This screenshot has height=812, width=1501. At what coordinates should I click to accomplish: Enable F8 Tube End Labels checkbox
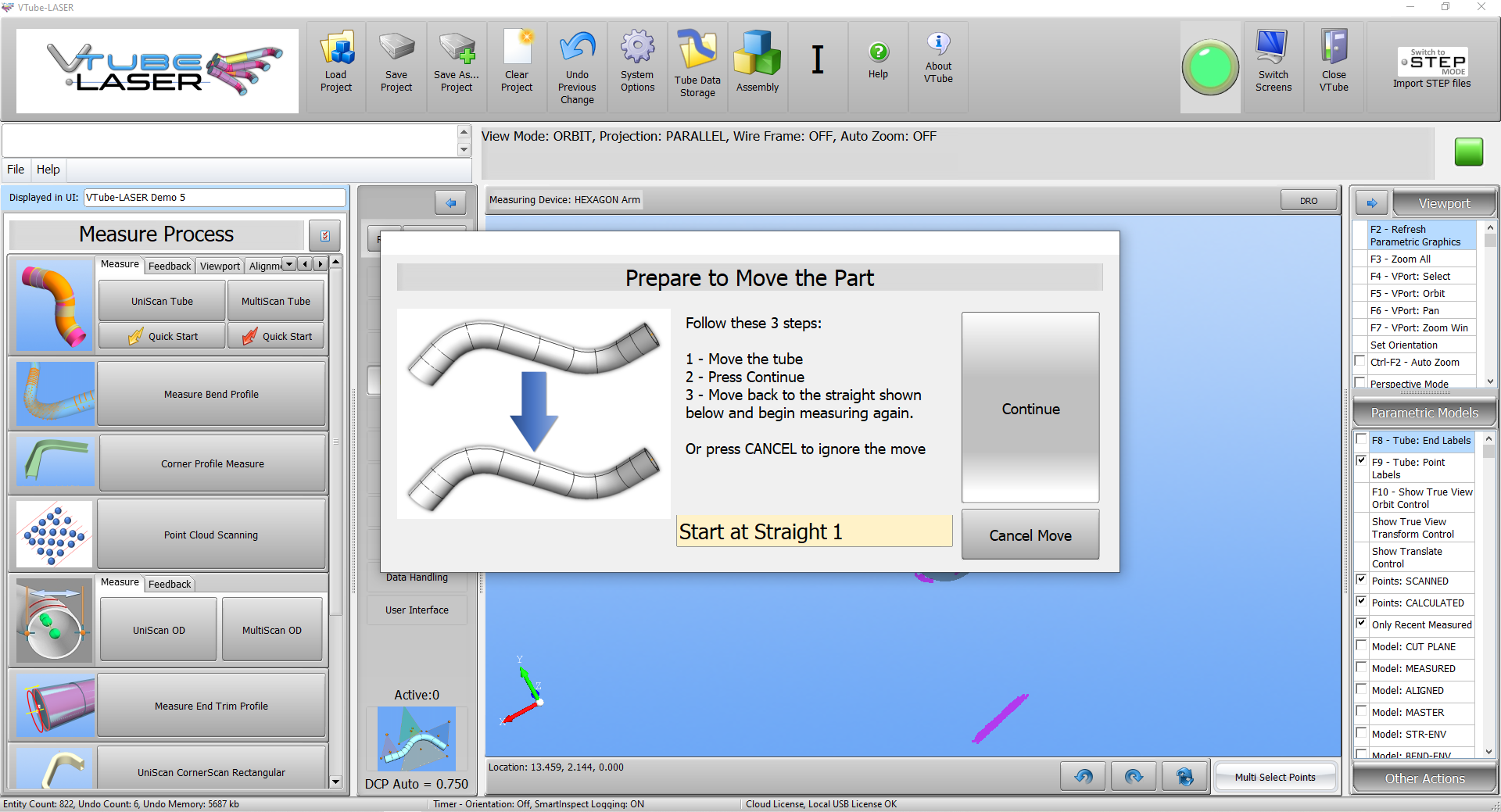click(x=1361, y=439)
